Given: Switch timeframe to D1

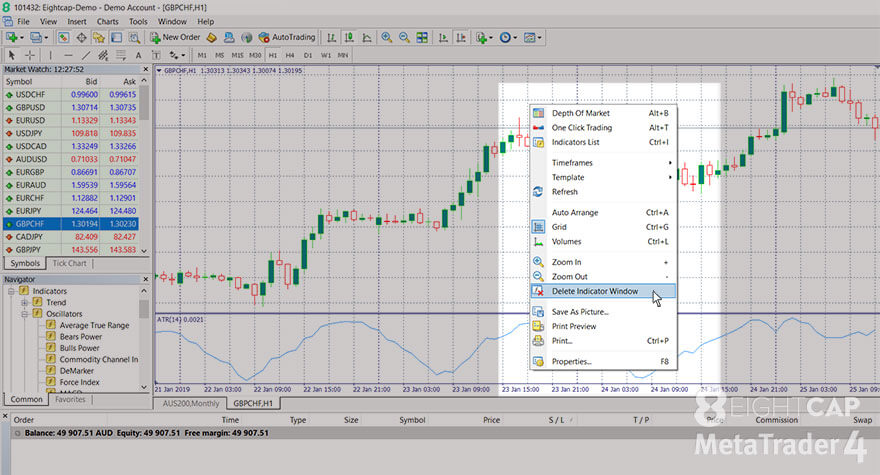Looking at the screenshot, I should point(308,55).
